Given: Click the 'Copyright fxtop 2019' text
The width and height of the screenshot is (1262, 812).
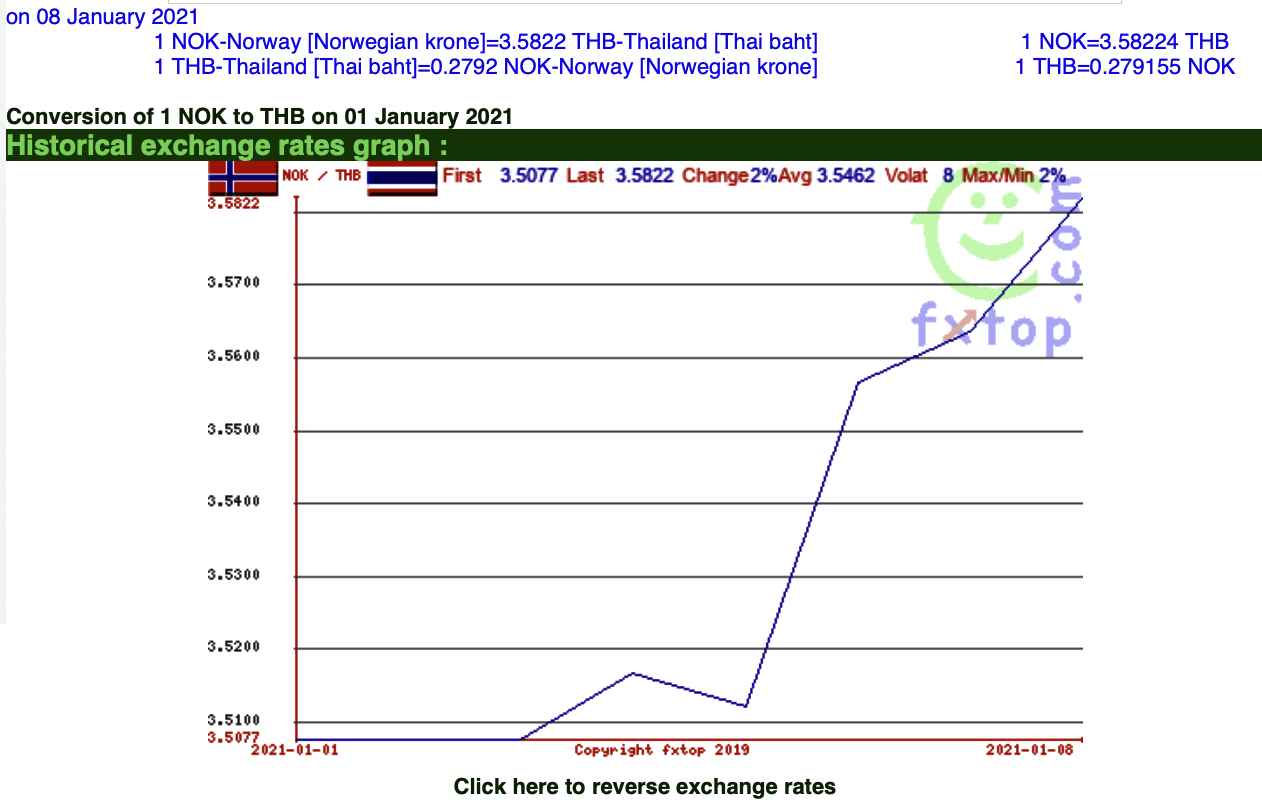Looking at the screenshot, I should click(661, 749).
